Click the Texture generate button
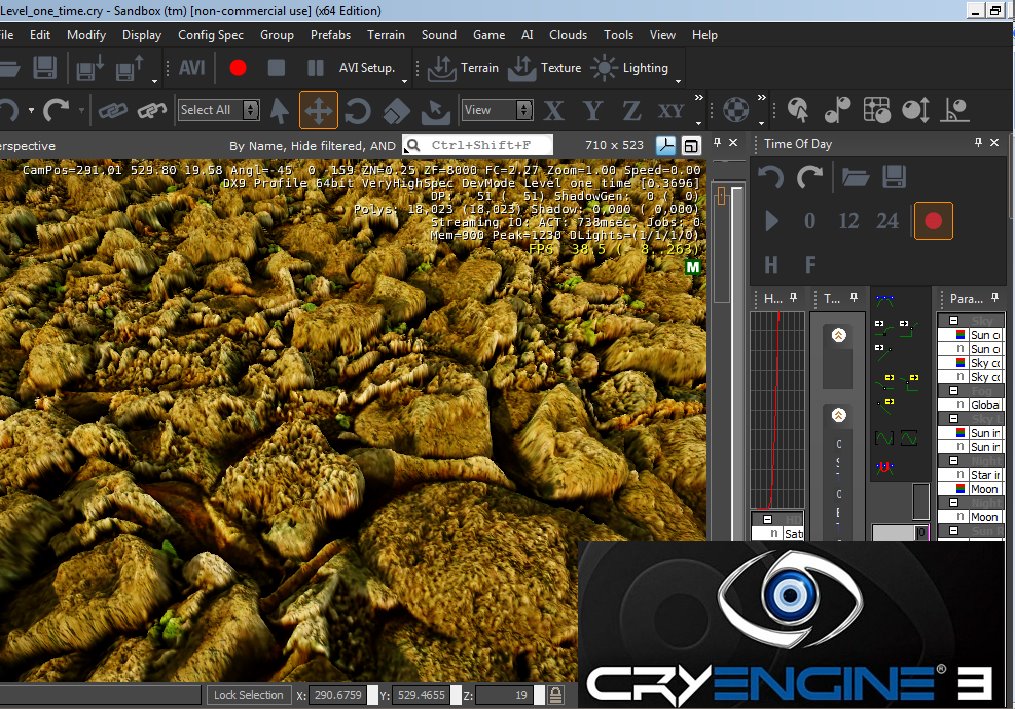1015x709 pixels. pos(544,68)
